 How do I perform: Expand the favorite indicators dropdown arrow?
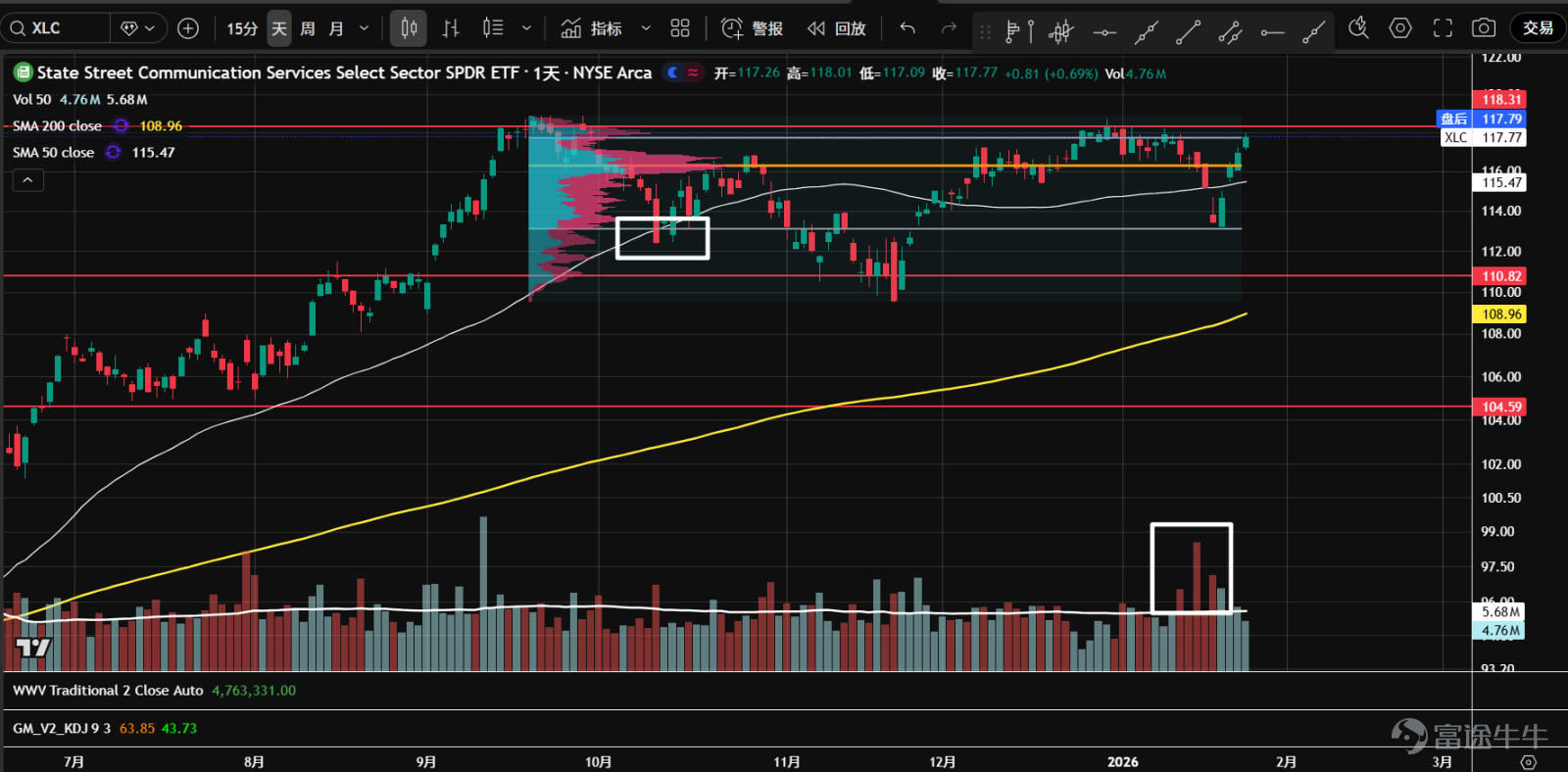pyautogui.click(x=646, y=28)
